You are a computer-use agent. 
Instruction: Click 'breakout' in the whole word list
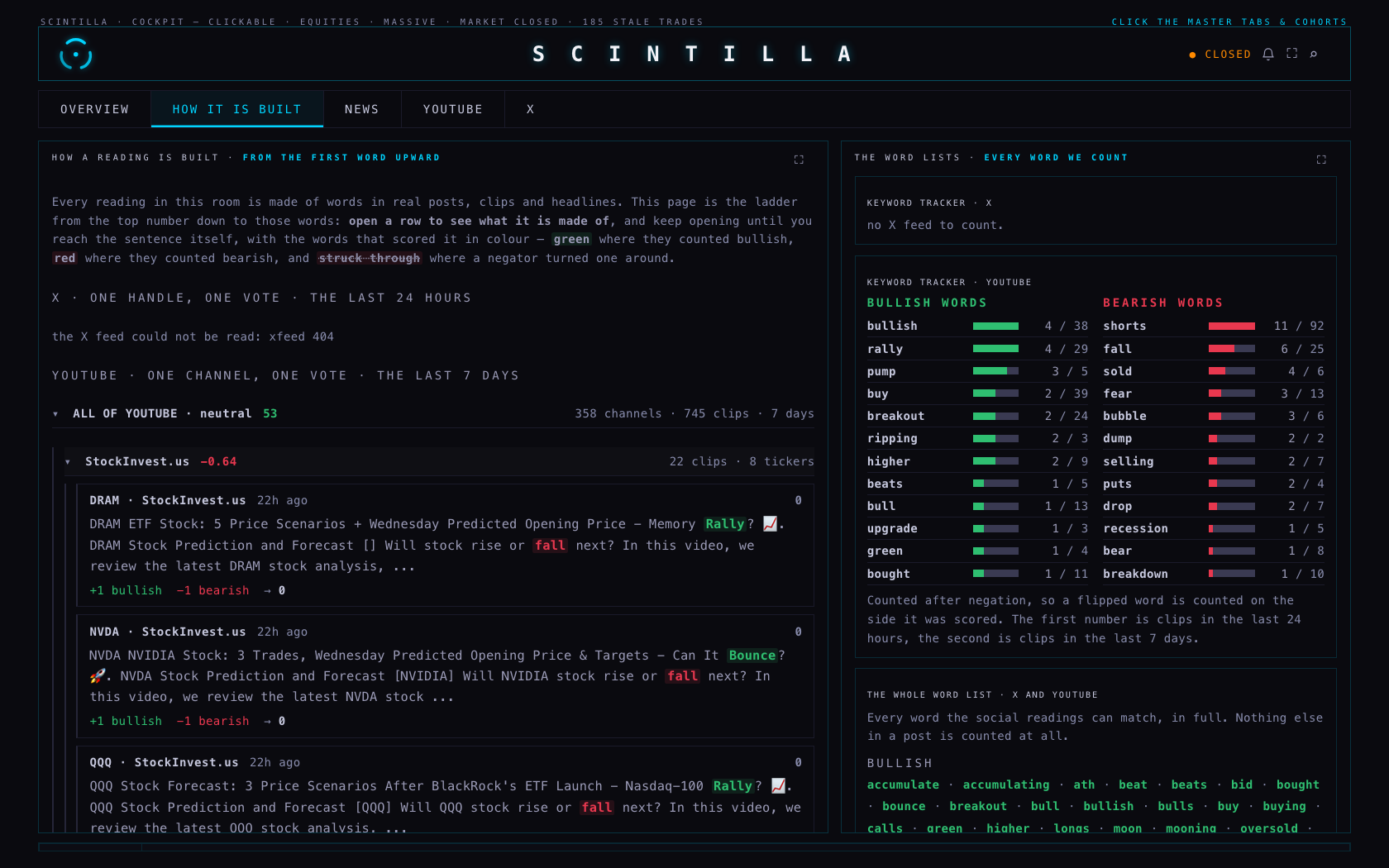tap(978, 806)
